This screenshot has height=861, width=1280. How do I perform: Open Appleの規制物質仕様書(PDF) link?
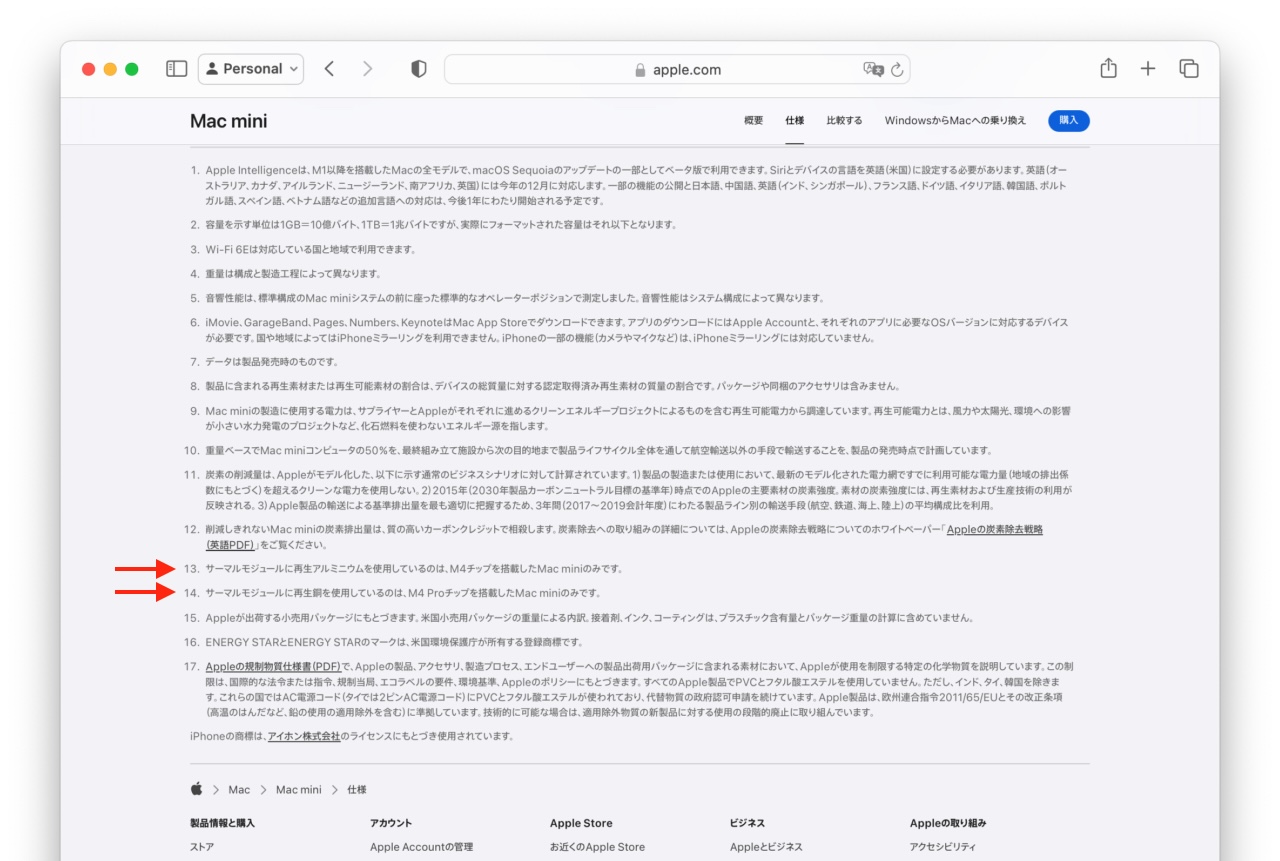click(x=273, y=667)
